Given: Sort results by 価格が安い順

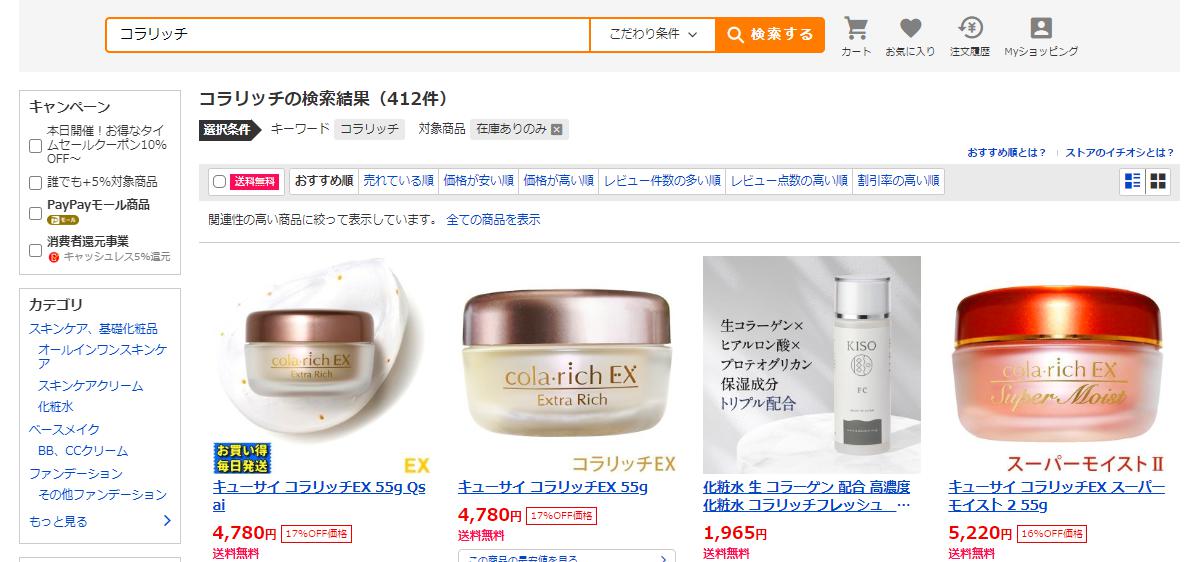Looking at the screenshot, I should tap(478, 181).
